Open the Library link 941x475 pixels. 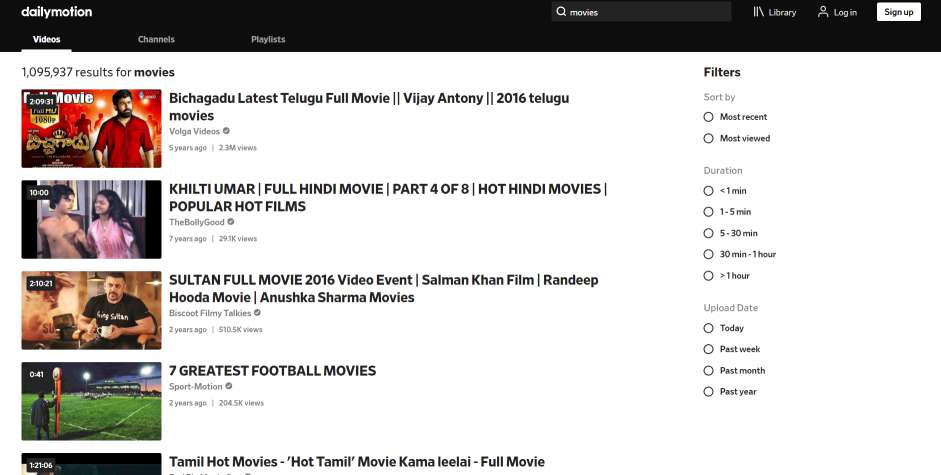tap(782, 12)
